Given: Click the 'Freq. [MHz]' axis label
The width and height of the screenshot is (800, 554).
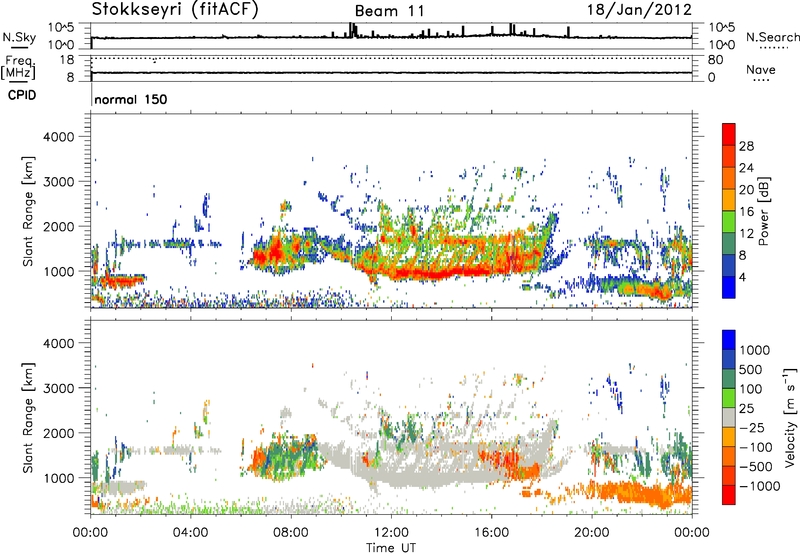Looking at the screenshot, I should tap(18, 67).
